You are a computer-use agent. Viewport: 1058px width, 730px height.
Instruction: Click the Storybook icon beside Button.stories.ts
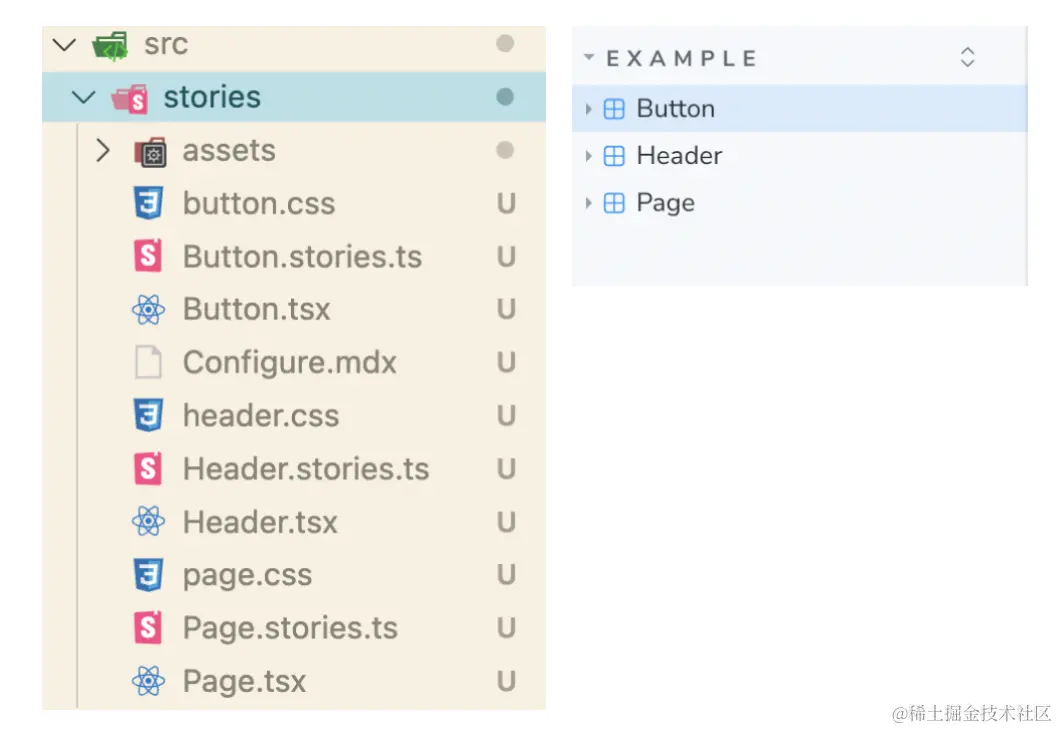click(x=148, y=257)
